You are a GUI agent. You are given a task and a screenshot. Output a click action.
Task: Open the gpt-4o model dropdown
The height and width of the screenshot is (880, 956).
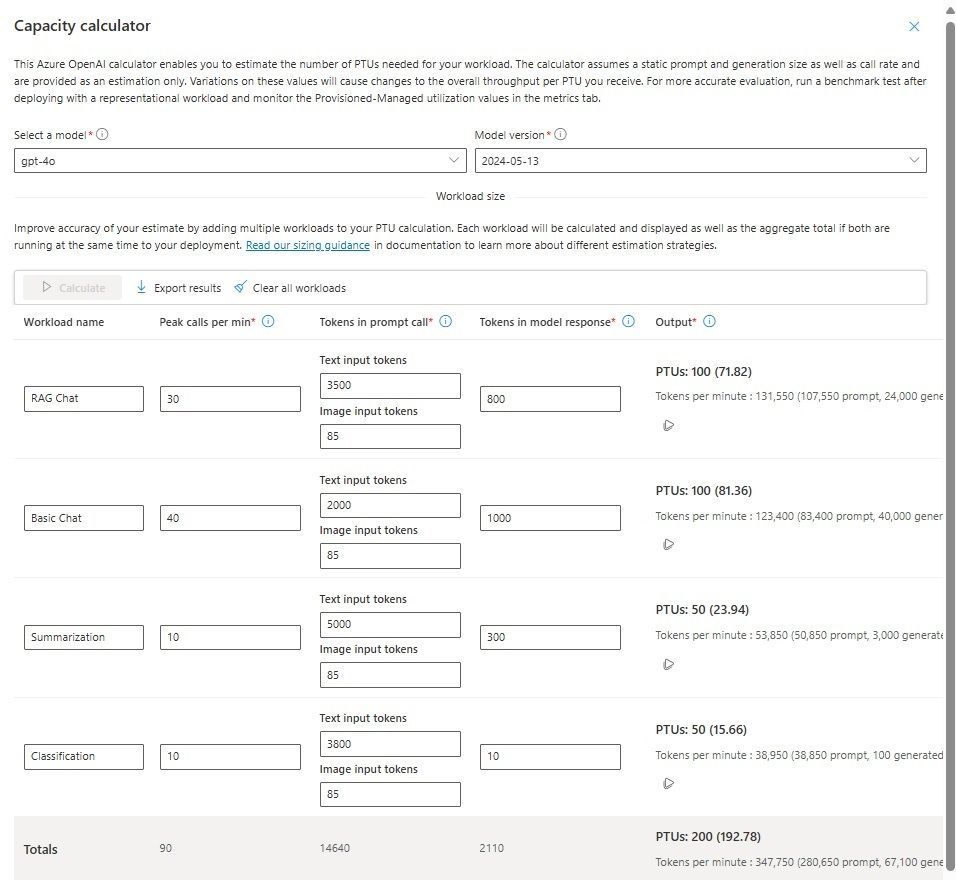240,160
